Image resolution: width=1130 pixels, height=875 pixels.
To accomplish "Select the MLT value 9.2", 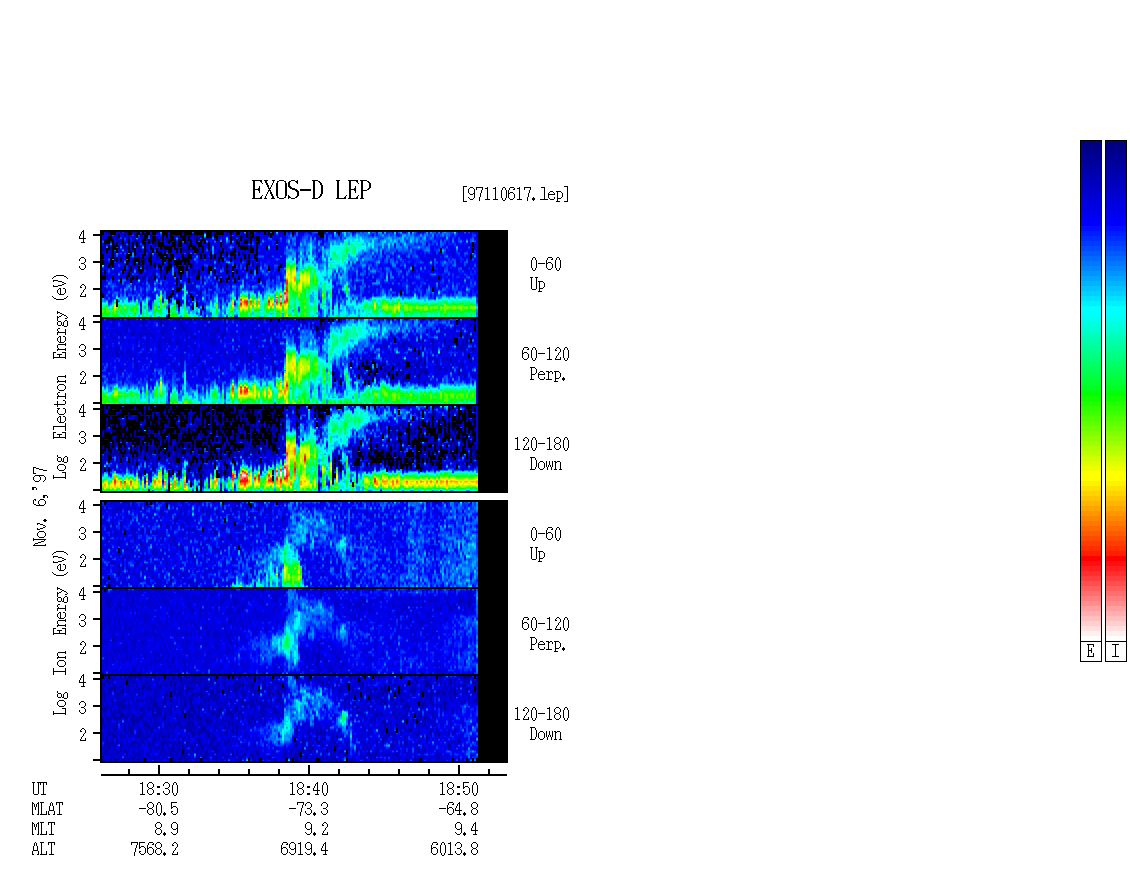I will click(316, 829).
